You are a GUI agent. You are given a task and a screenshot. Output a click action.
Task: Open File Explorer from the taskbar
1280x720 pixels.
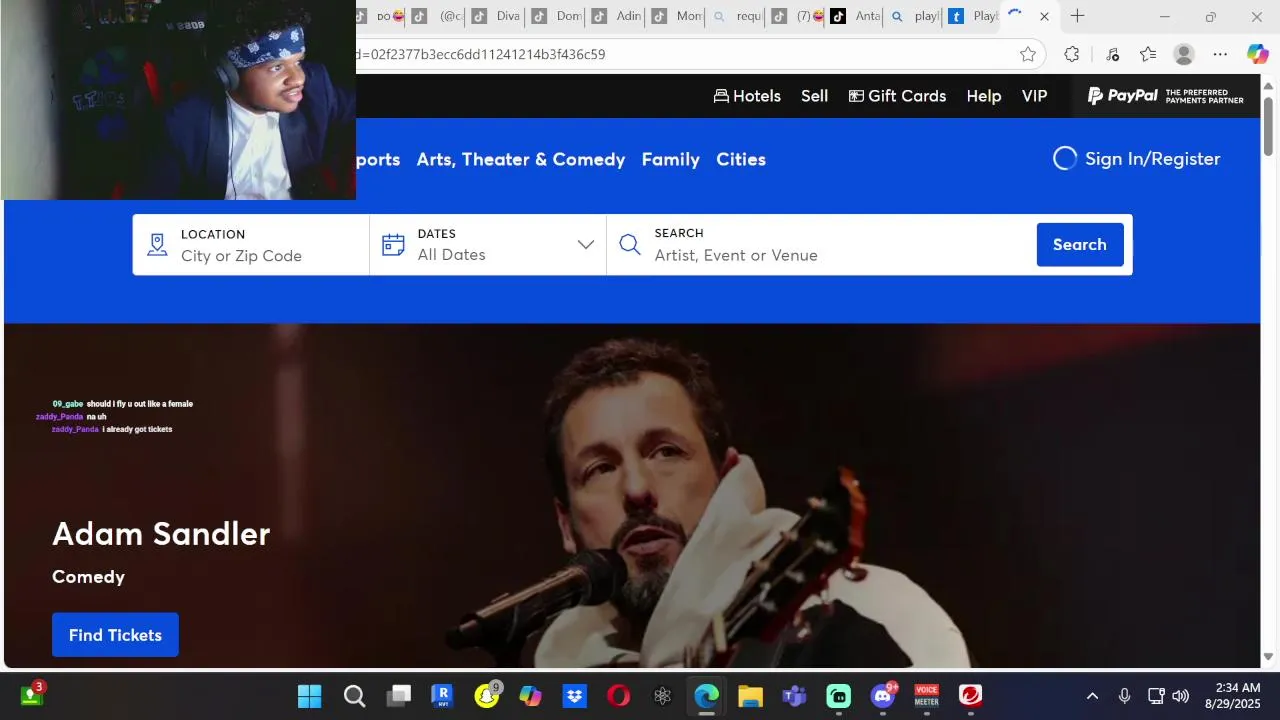tap(750, 695)
